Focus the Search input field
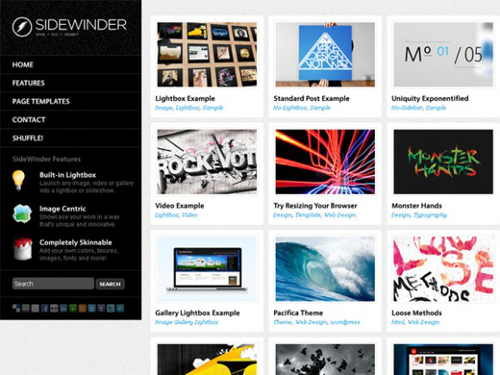Viewport: 500px width, 375px height. tap(53, 284)
